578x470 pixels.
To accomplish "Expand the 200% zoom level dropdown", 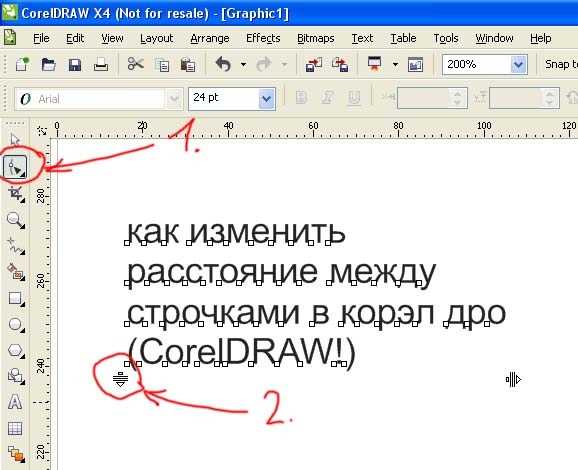I will (x=519, y=65).
